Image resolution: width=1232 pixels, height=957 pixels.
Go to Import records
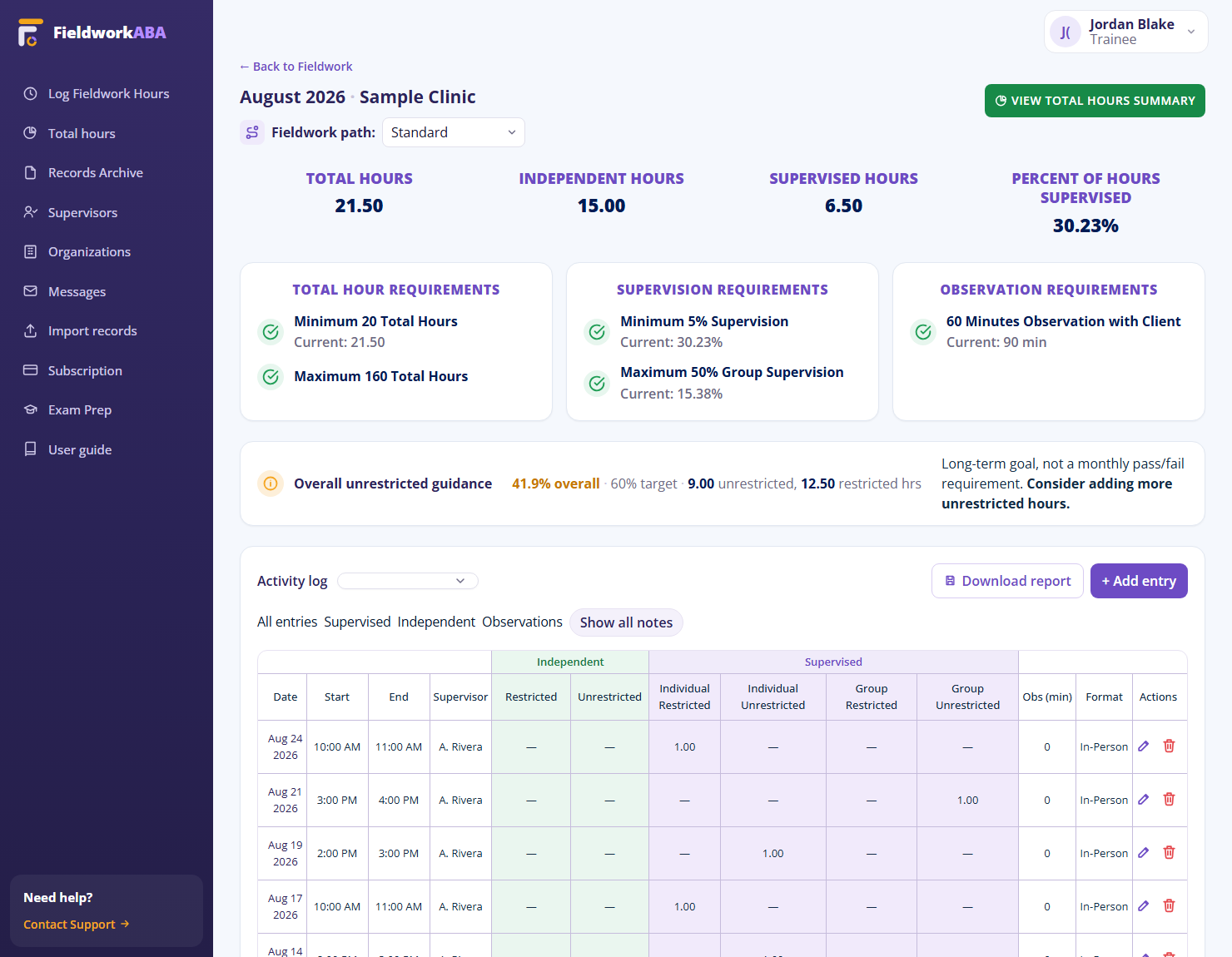(x=107, y=331)
